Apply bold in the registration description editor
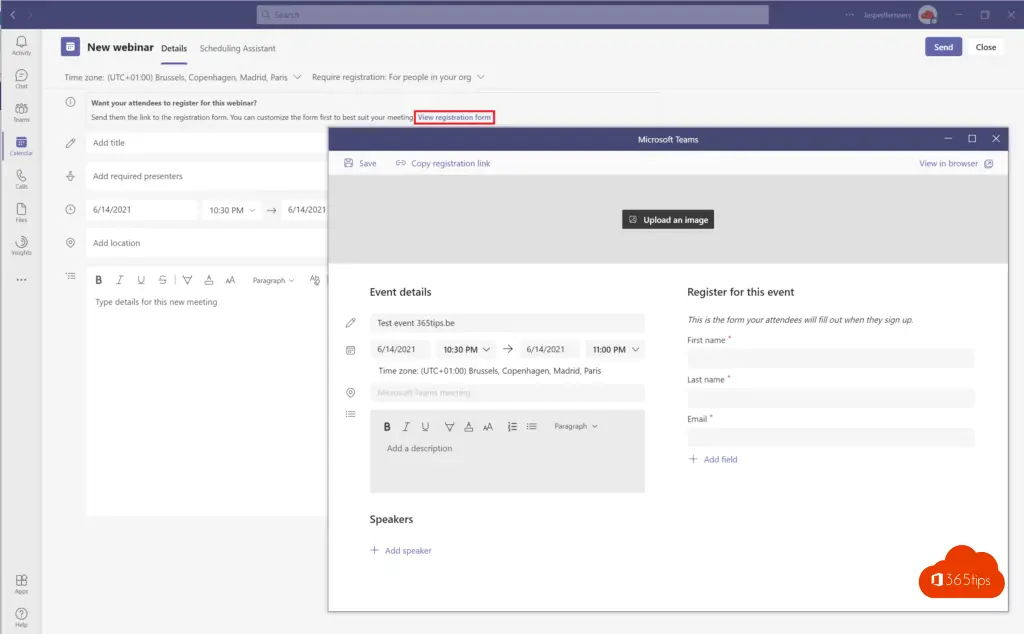 [x=387, y=426]
